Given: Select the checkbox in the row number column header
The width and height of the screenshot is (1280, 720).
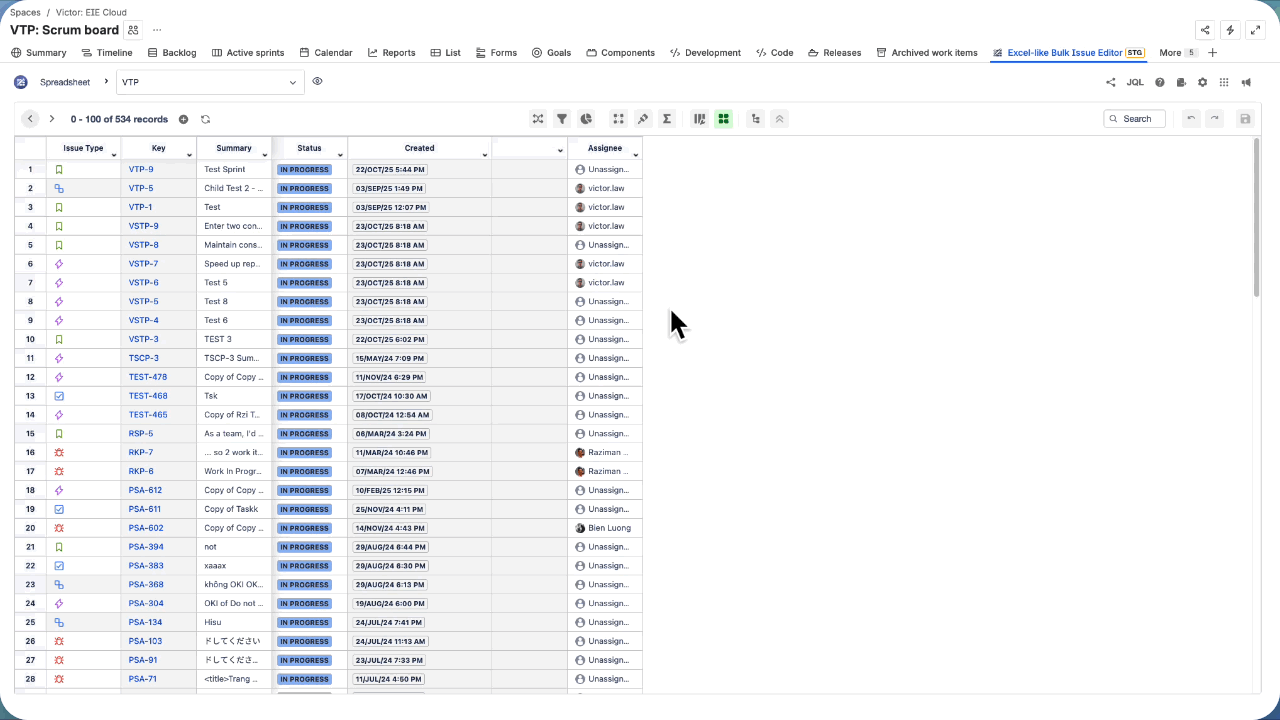Looking at the screenshot, I should point(29,148).
